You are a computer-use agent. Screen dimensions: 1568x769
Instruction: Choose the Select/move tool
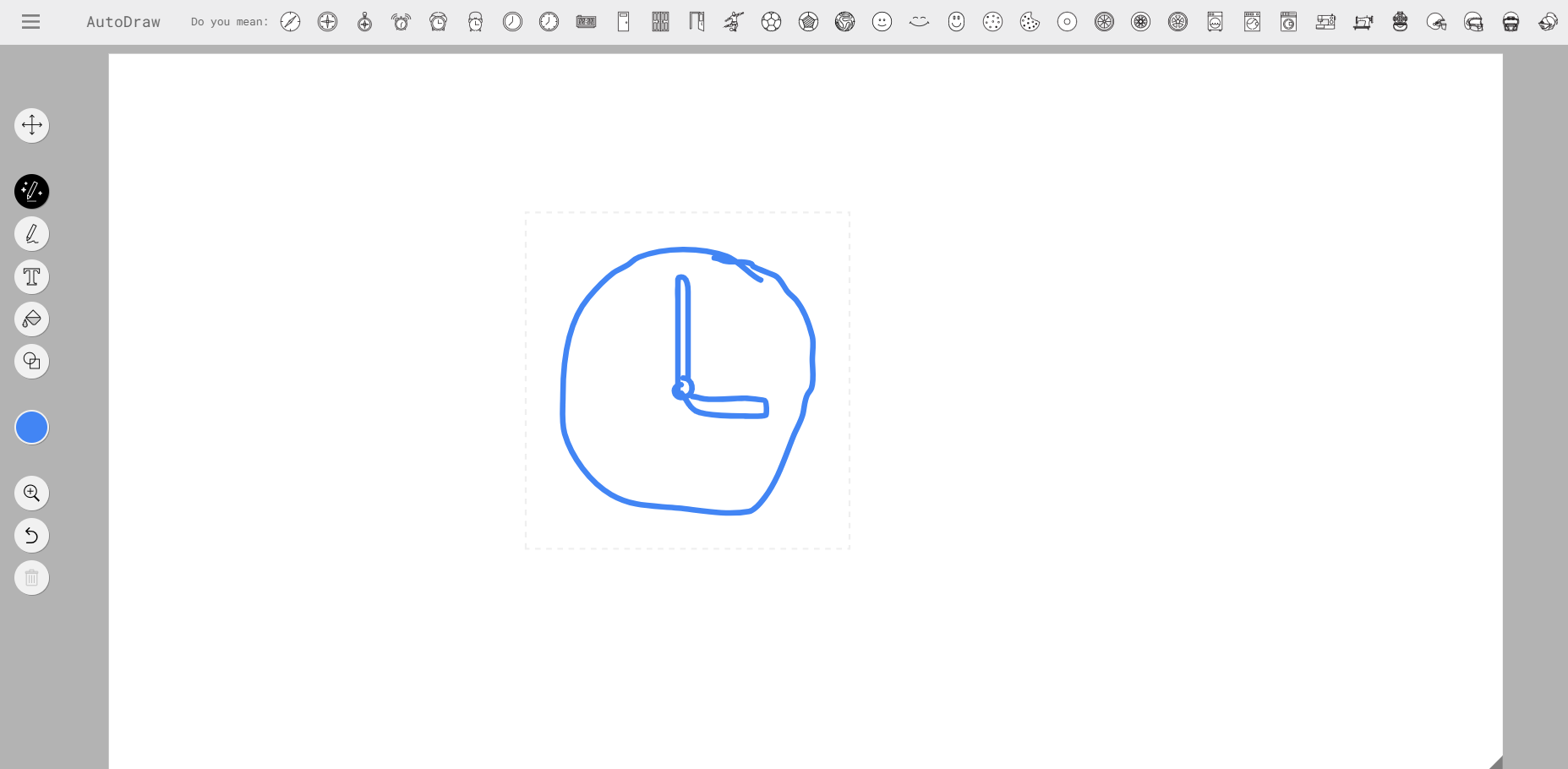pyautogui.click(x=32, y=126)
